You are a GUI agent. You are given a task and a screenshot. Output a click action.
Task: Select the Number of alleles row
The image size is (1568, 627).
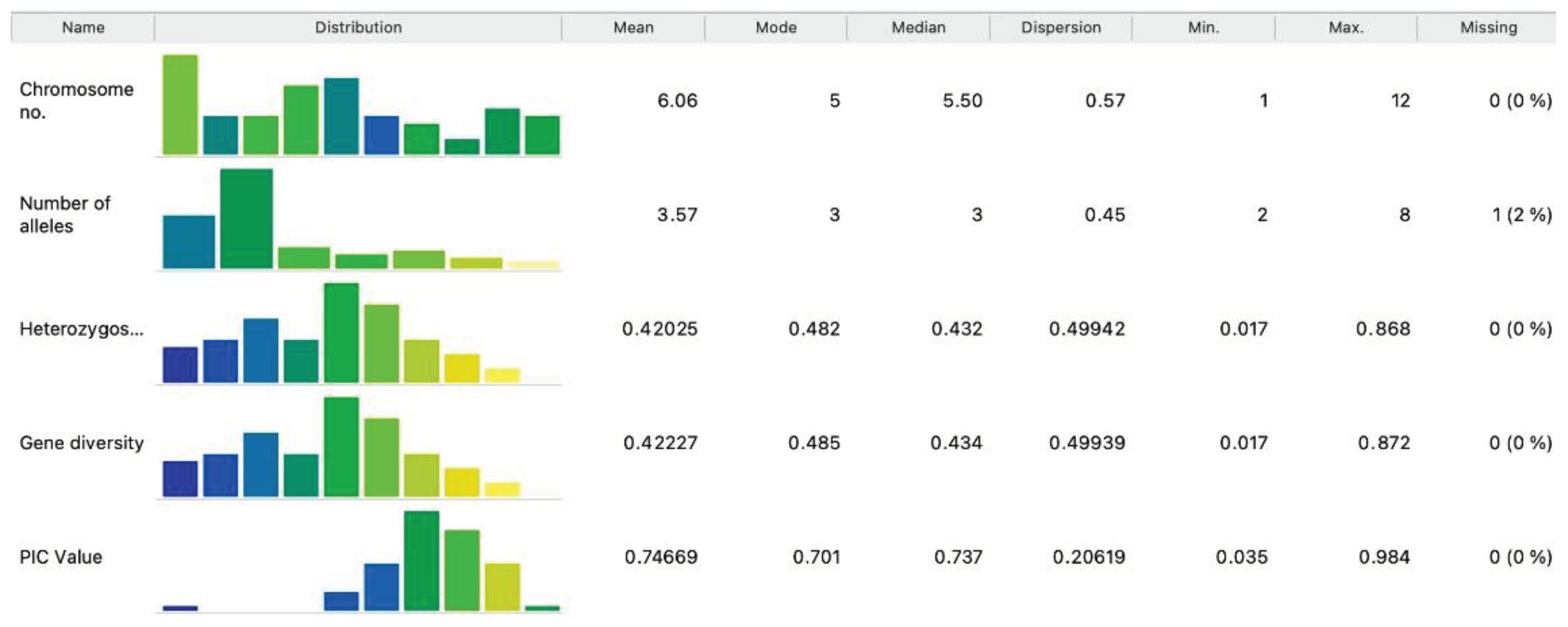click(x=65, y=214)
